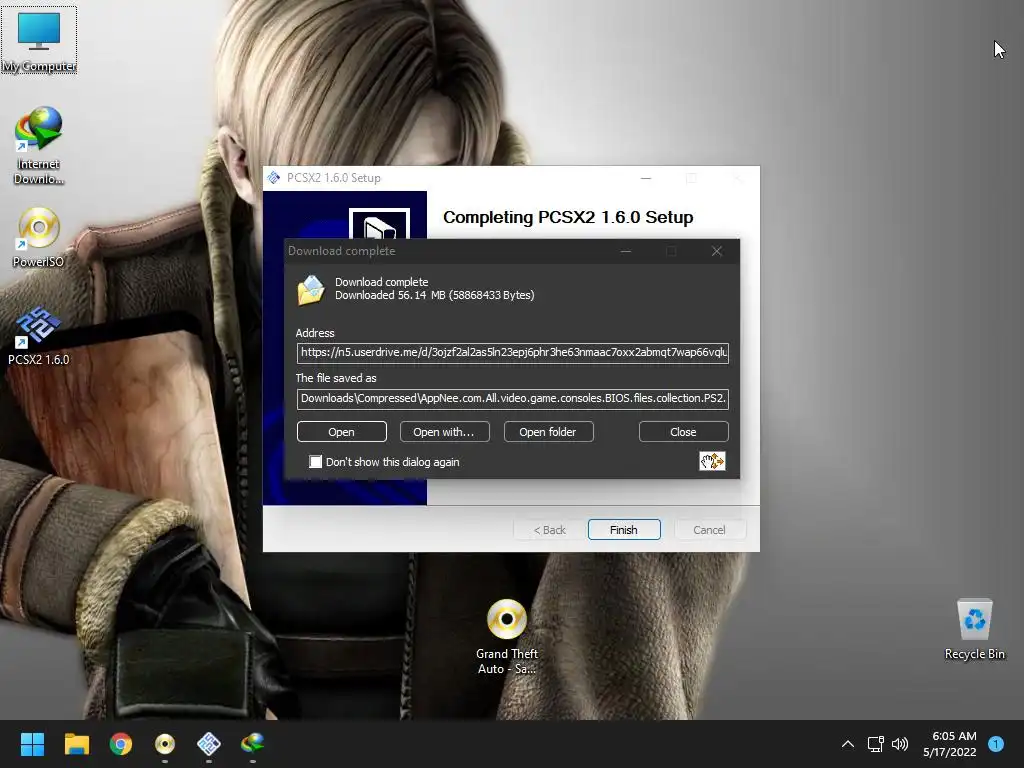Open network status tray icon
The height and width of the screenshot is (768, 1024).
click(875, 744)
